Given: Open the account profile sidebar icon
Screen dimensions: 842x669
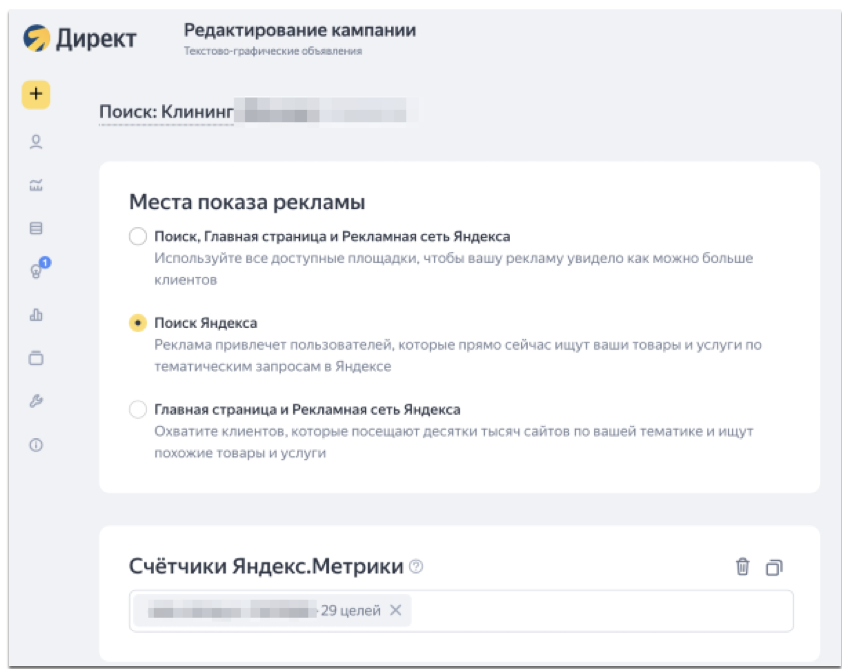Looking at the screenshot, I should [x=36, y=142].
